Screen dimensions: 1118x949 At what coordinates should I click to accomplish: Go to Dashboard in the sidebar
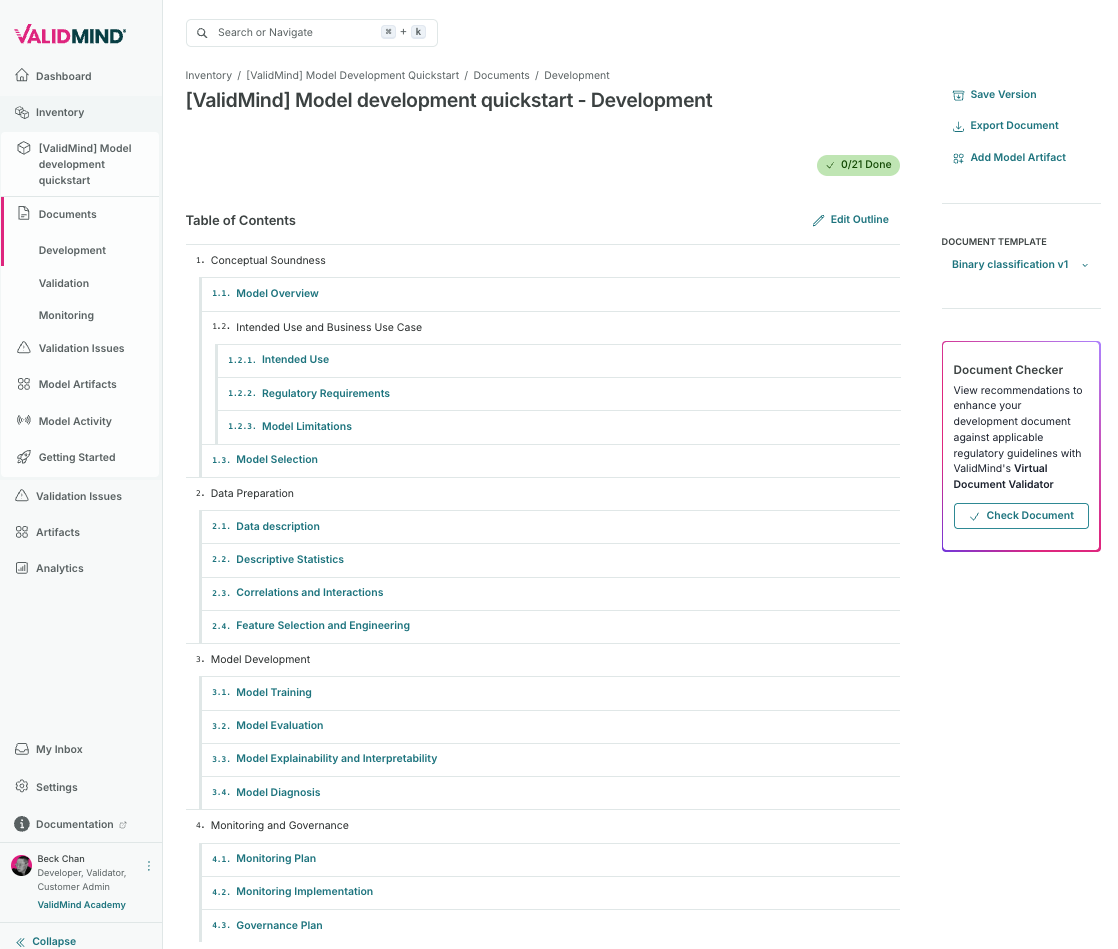(63, 76)
